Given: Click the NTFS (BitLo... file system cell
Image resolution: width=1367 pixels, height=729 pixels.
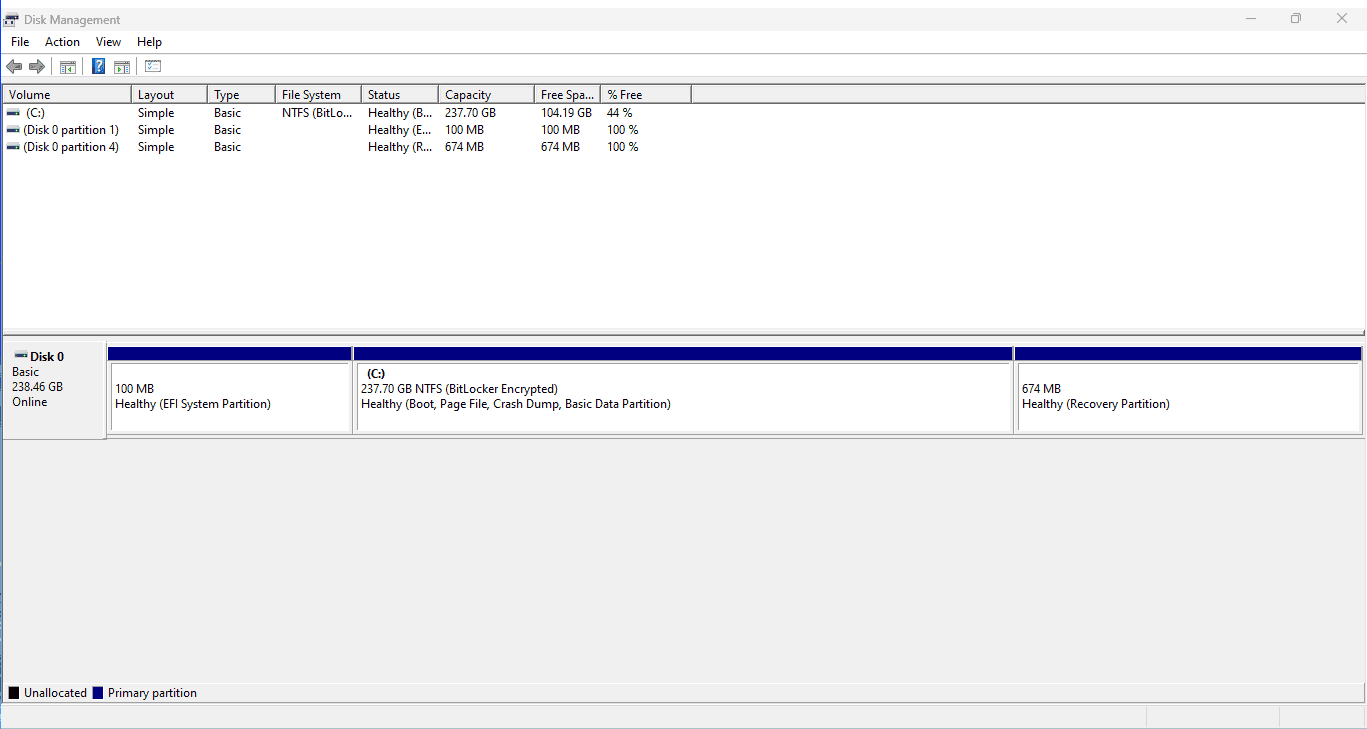Looking at the screenshot, I should click(x=317, y=113).
